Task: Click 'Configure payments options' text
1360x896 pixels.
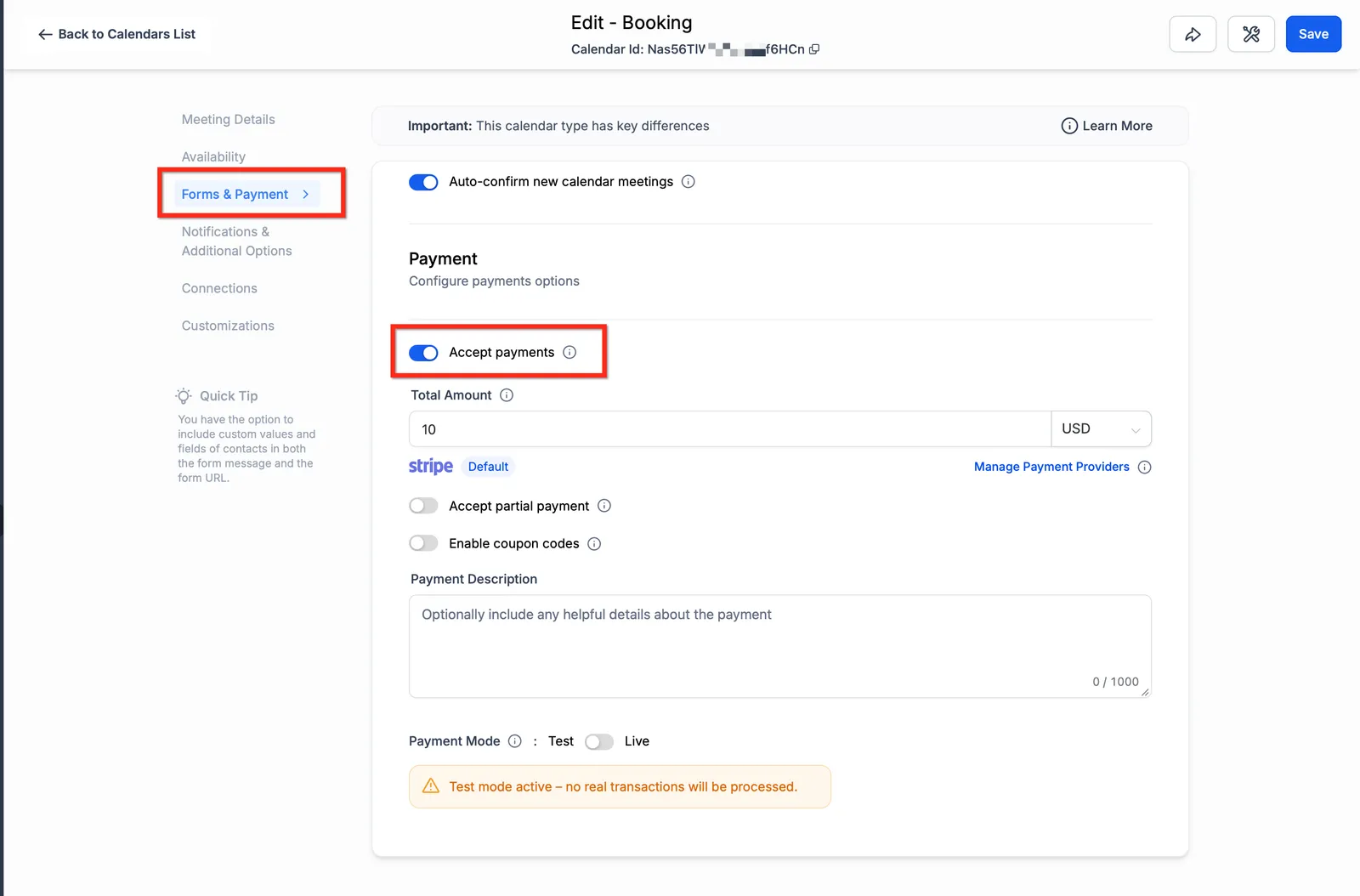Action: click(x=494, y=281)
